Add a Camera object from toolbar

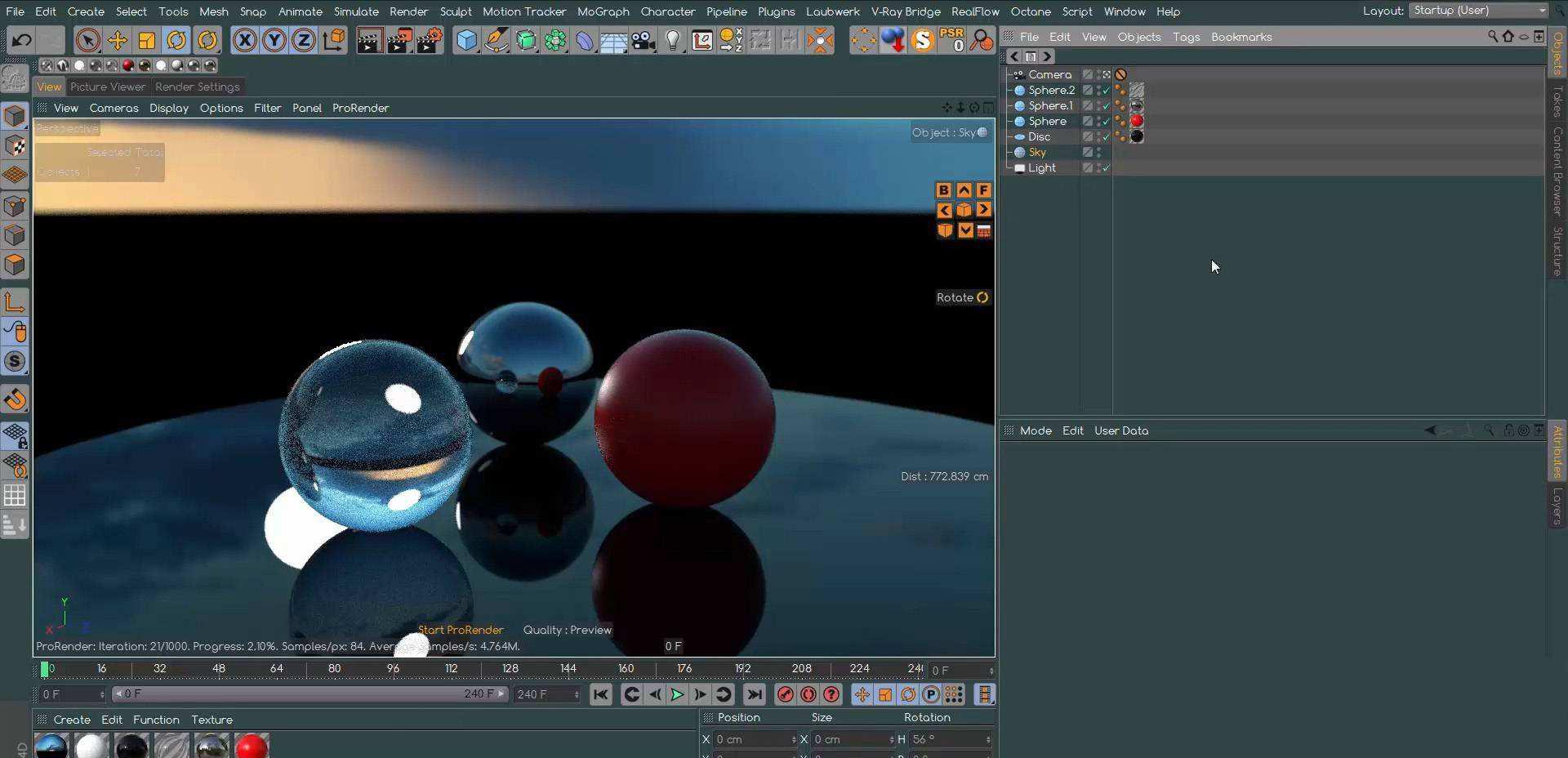(x=644, y=40)
